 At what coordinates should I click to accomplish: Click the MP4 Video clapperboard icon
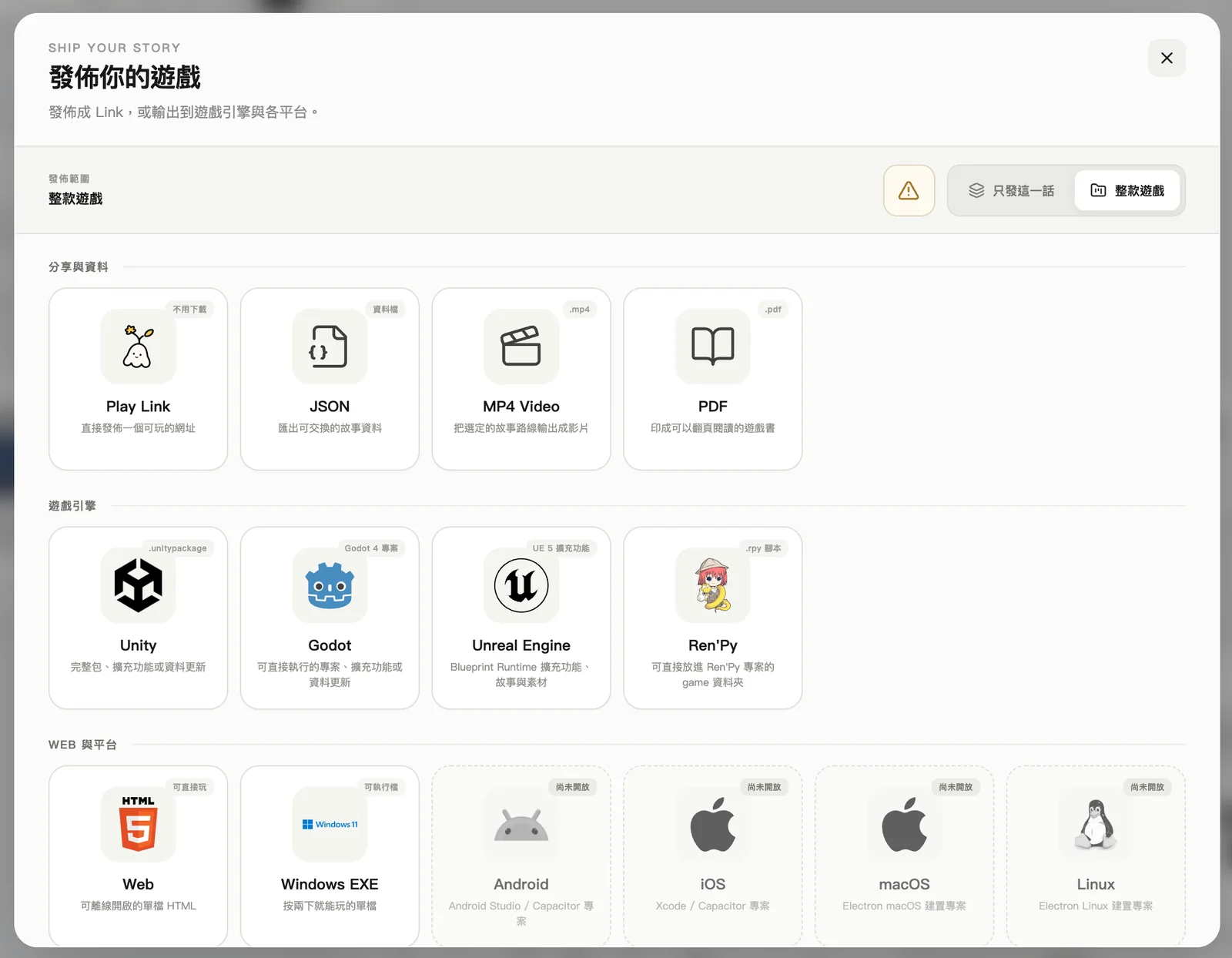click(521, 347)
